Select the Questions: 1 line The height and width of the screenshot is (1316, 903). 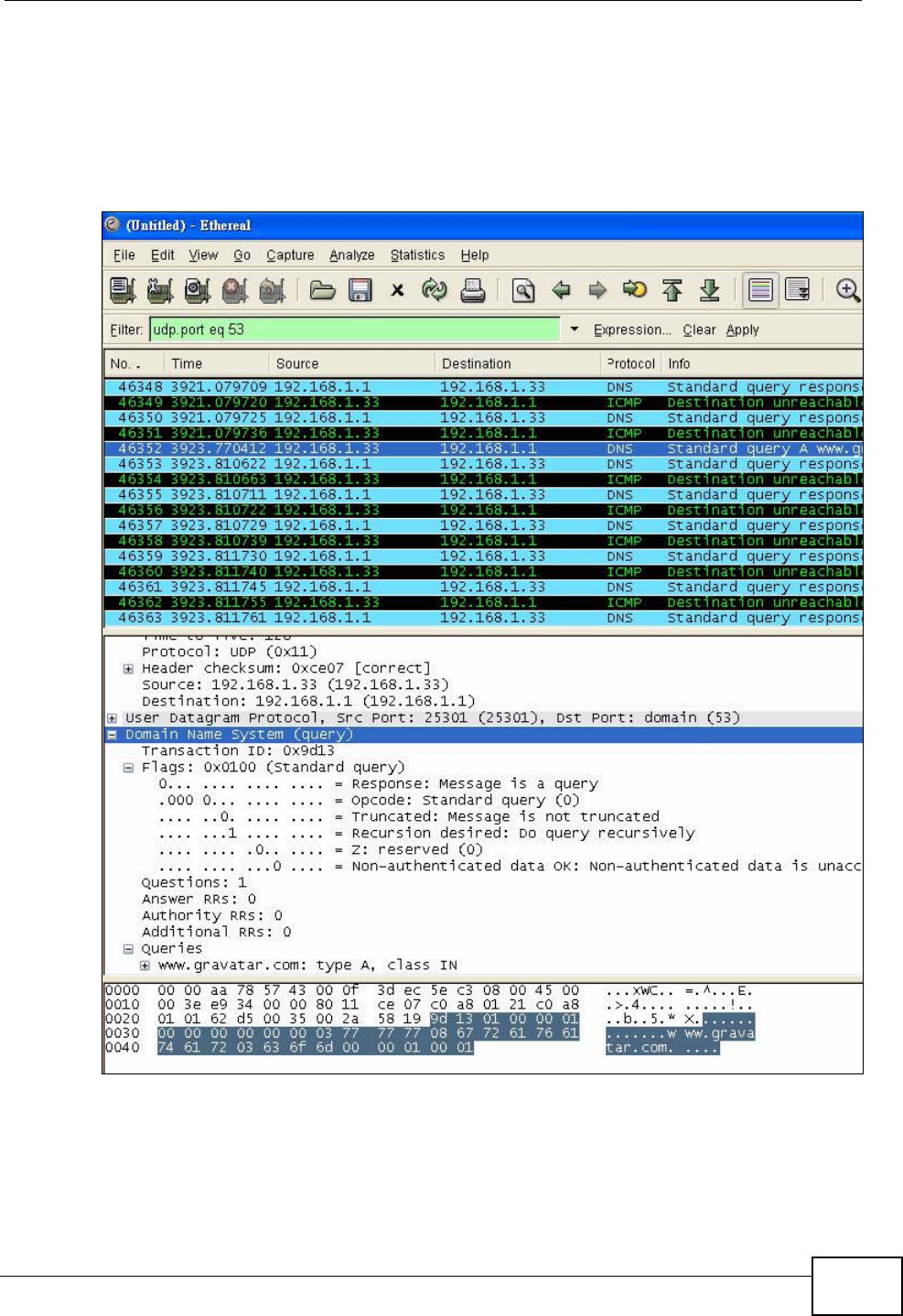[194, 883]
